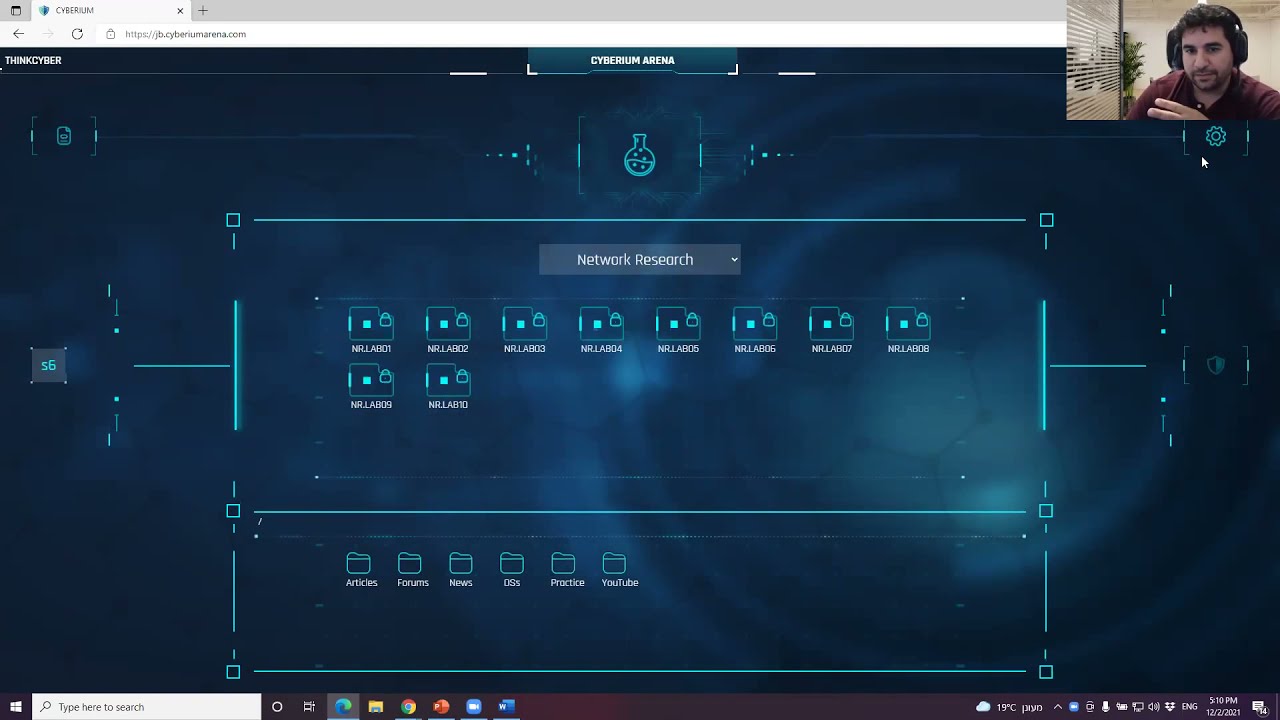Open the NR.LAB02 locked lab folder
1280x720 pixels.
448,330
